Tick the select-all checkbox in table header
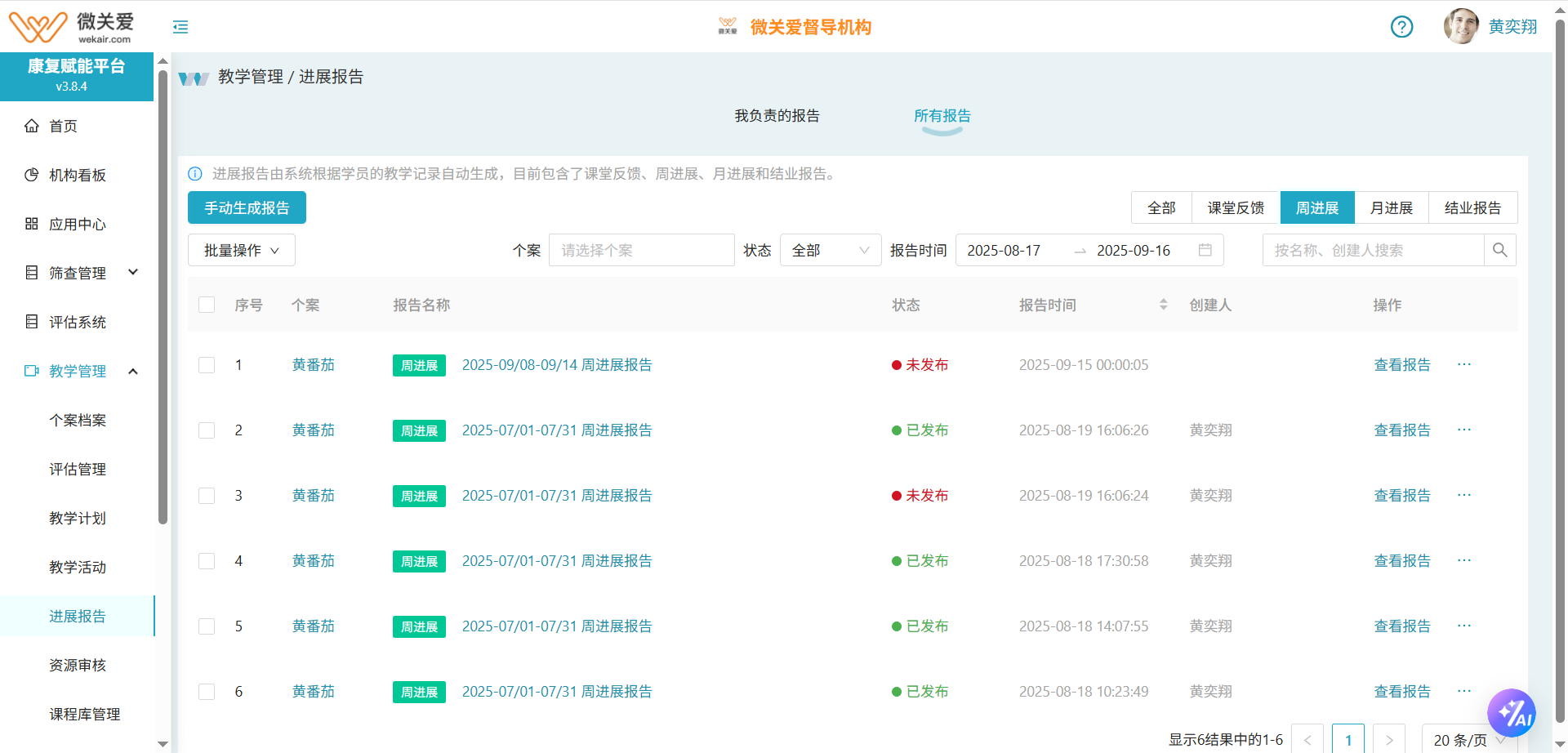The height and width of the screenshot is (753, 1568). click(207, 305)
